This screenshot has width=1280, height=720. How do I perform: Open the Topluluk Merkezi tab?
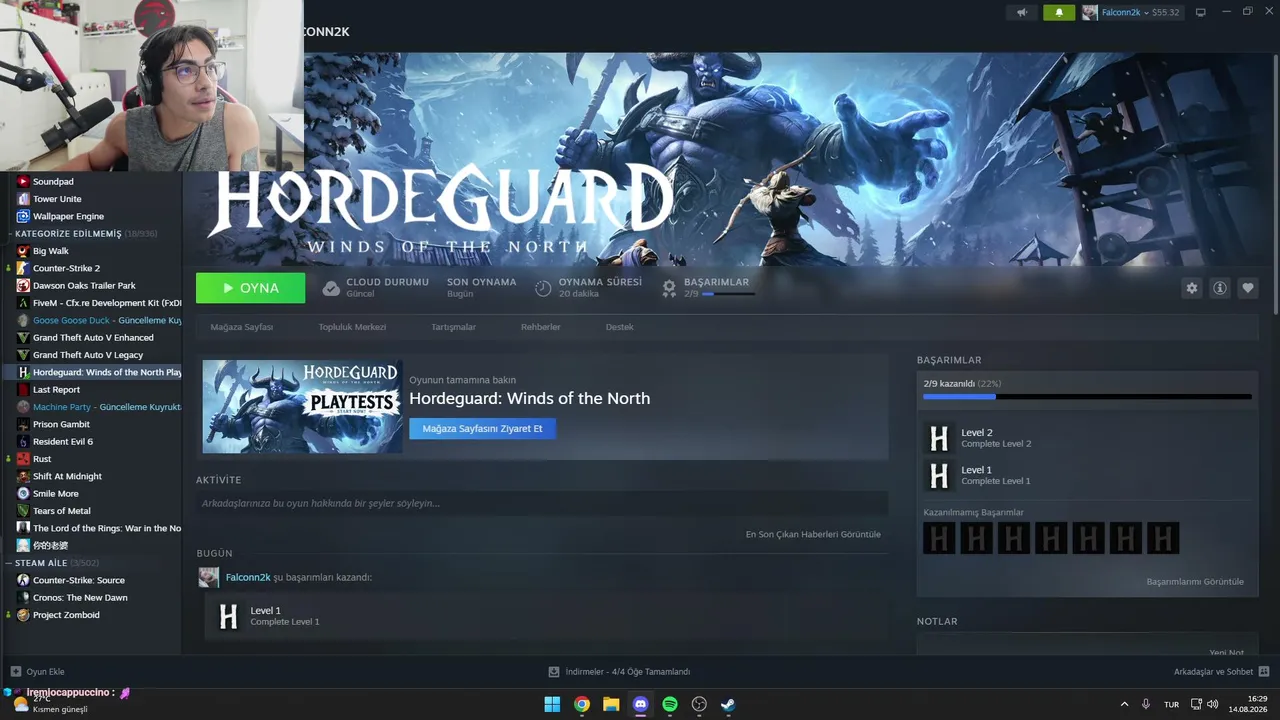(x=352, y=327)
